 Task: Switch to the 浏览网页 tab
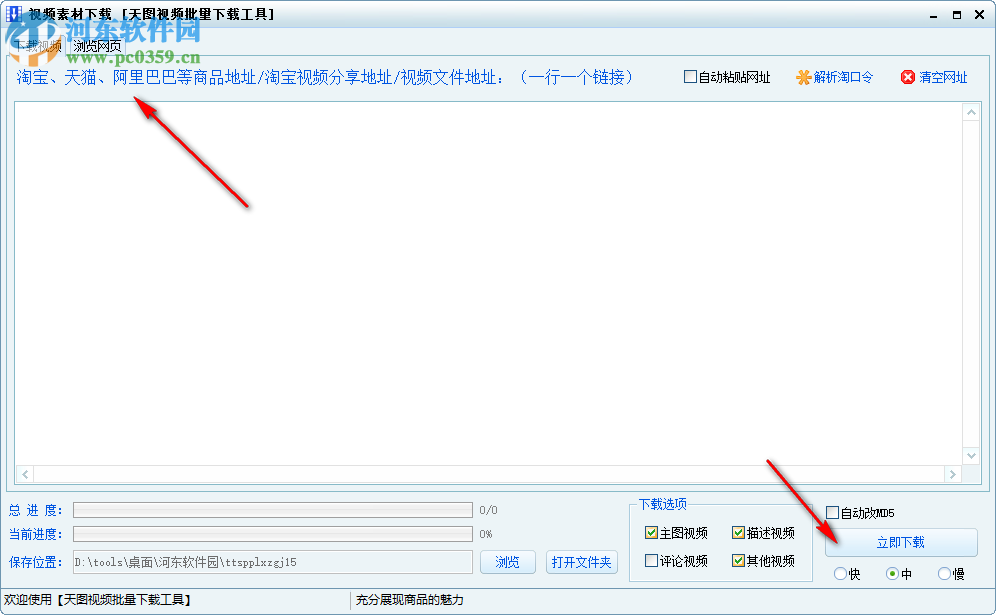(97, 46)
